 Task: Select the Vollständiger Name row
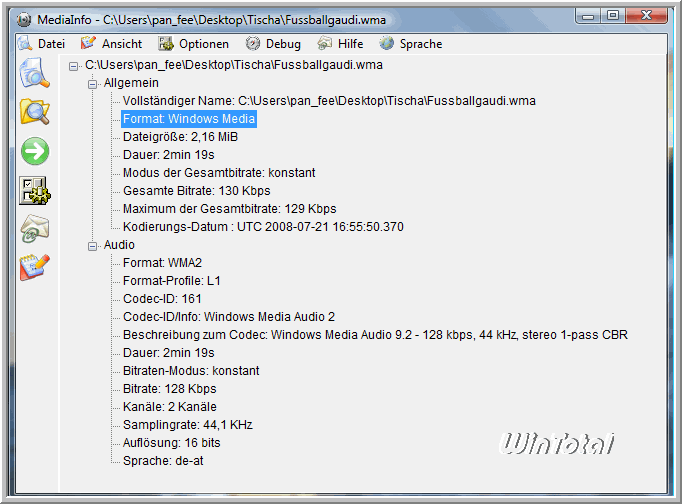point(329,101)
